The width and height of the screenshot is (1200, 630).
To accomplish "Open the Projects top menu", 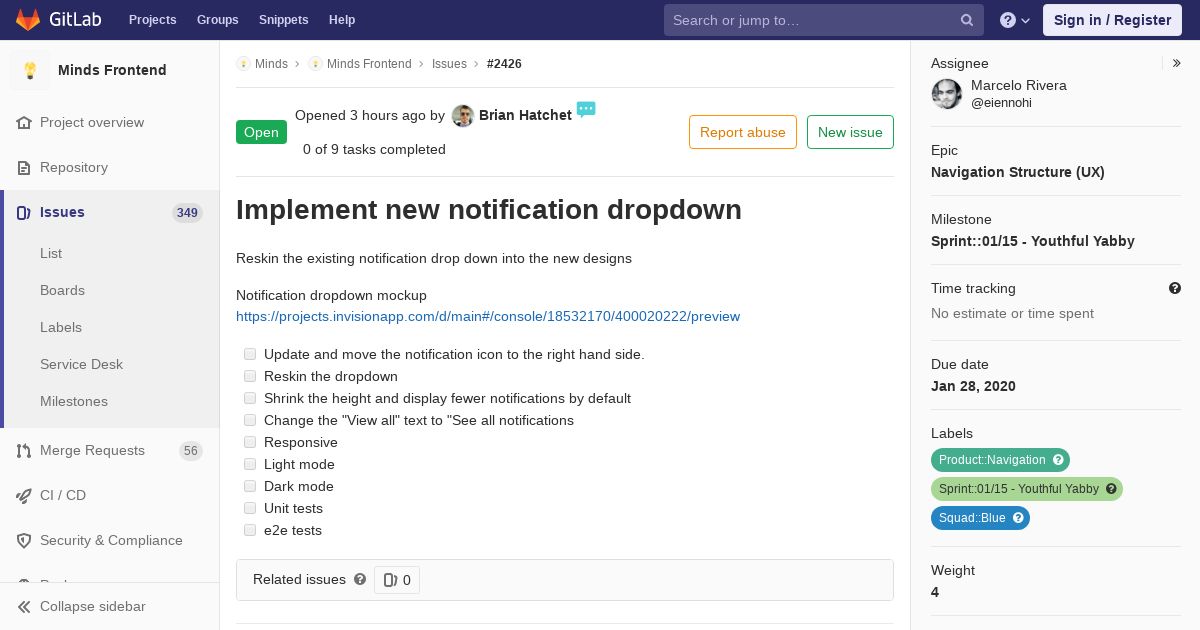I will point(152,20).
